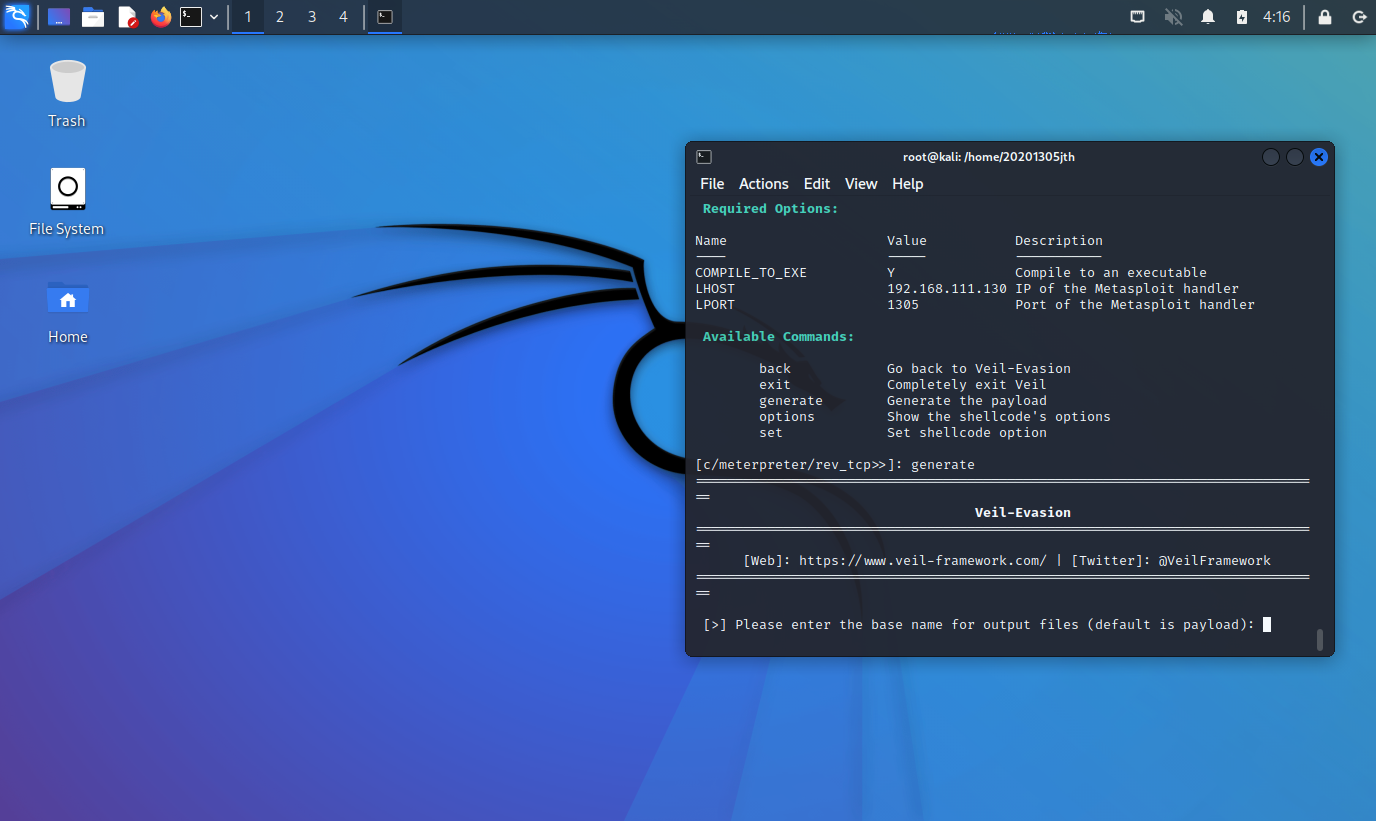Click the base name prompt cursor
This screenshot has height=821, width=1376.
tap(1267, 625)
